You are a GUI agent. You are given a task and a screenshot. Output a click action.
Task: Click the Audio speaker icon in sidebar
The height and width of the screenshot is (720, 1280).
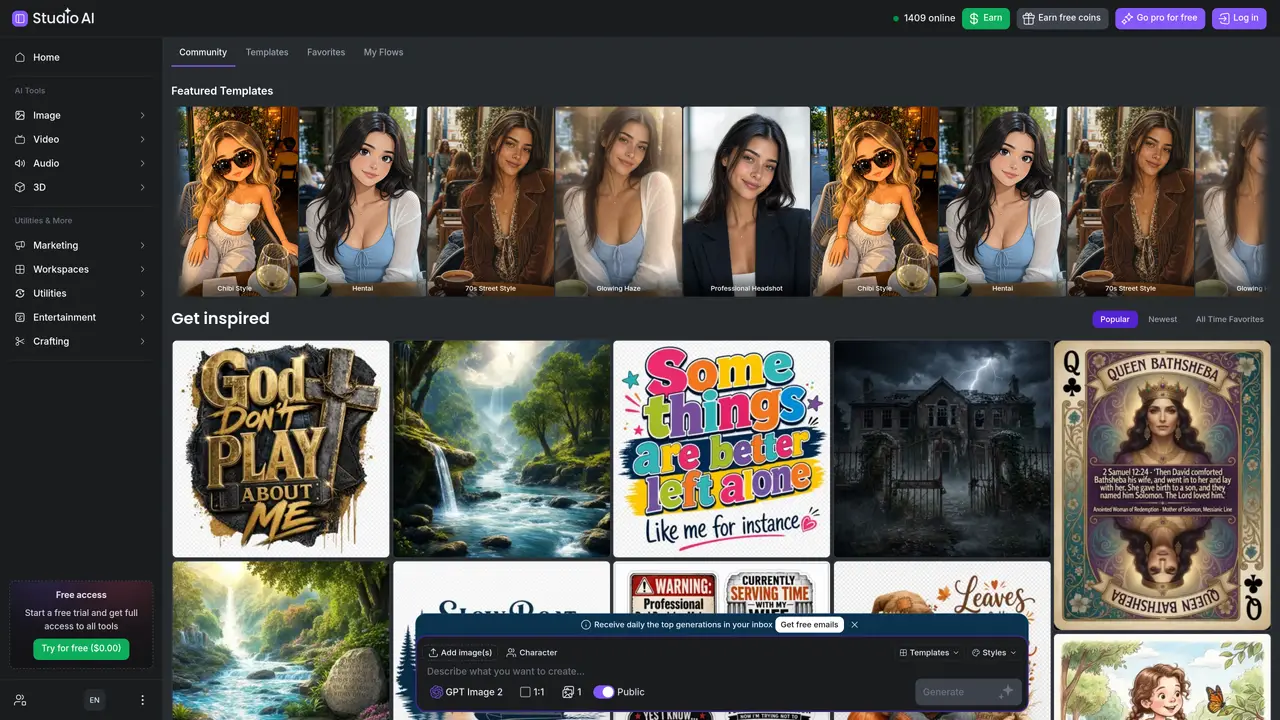coord(20,163)
